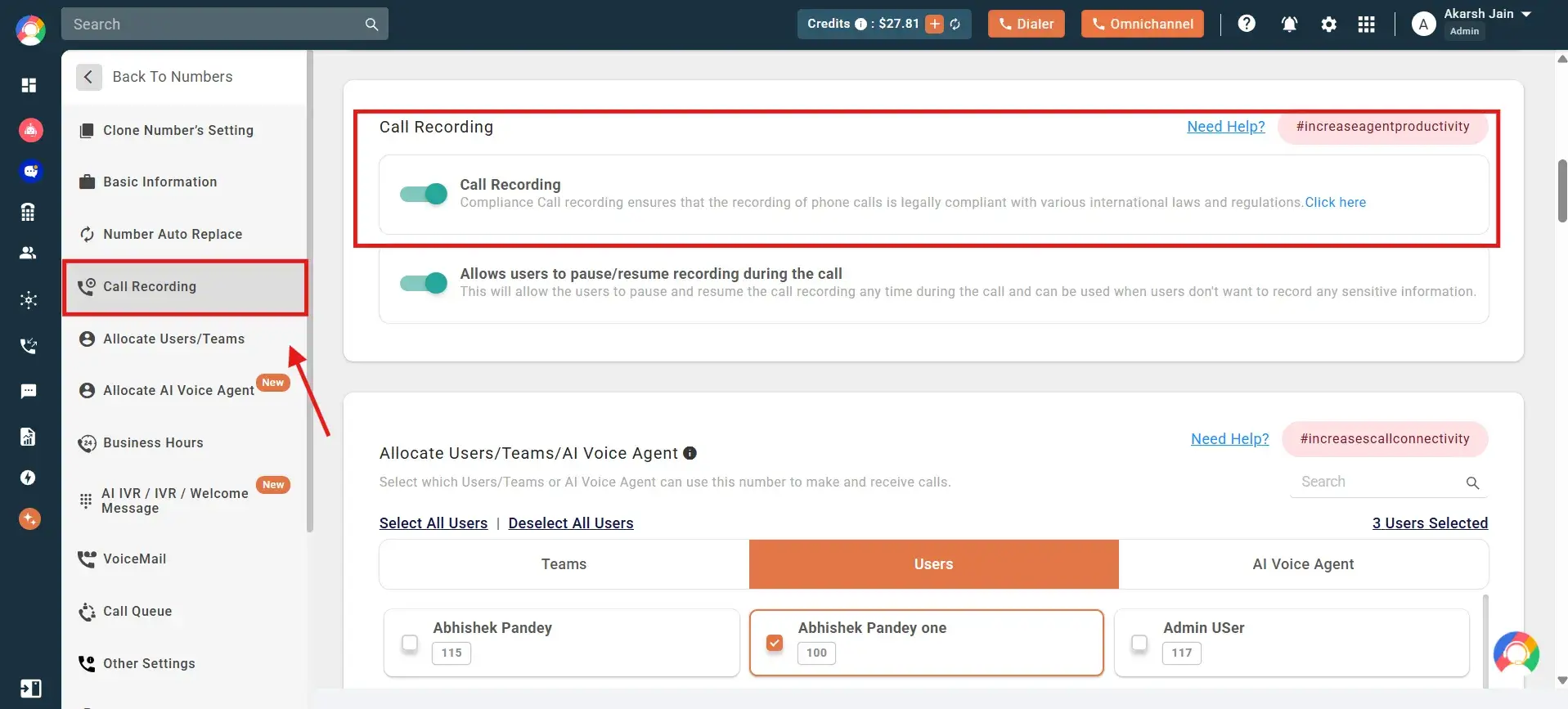
Task: Click the main page vertical scrollbar thumb
Action: click(1561, 191)
